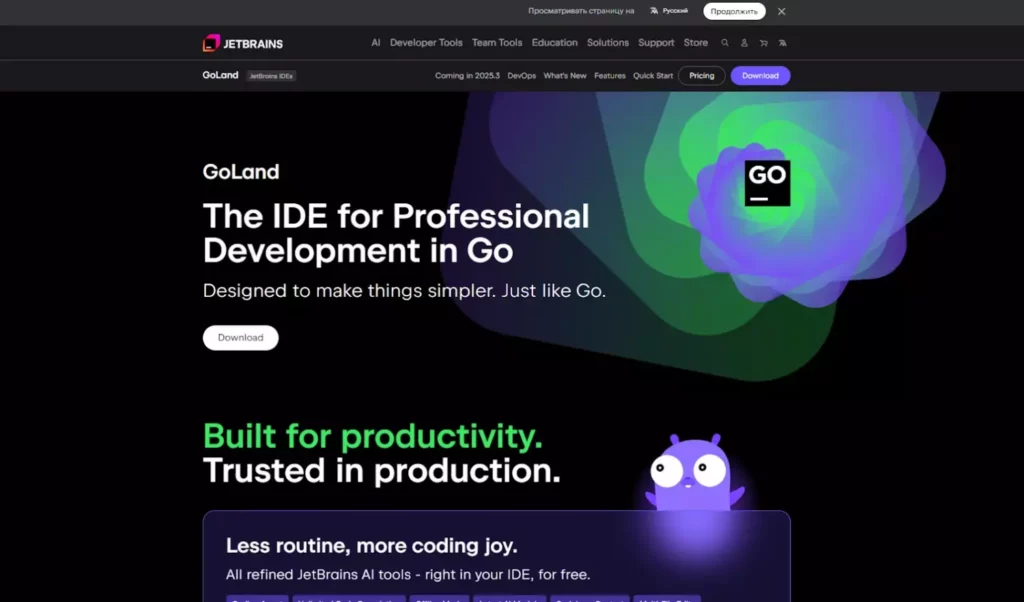Open the Store menu item
Viewport: 1024px width, 602px height.
696,43
